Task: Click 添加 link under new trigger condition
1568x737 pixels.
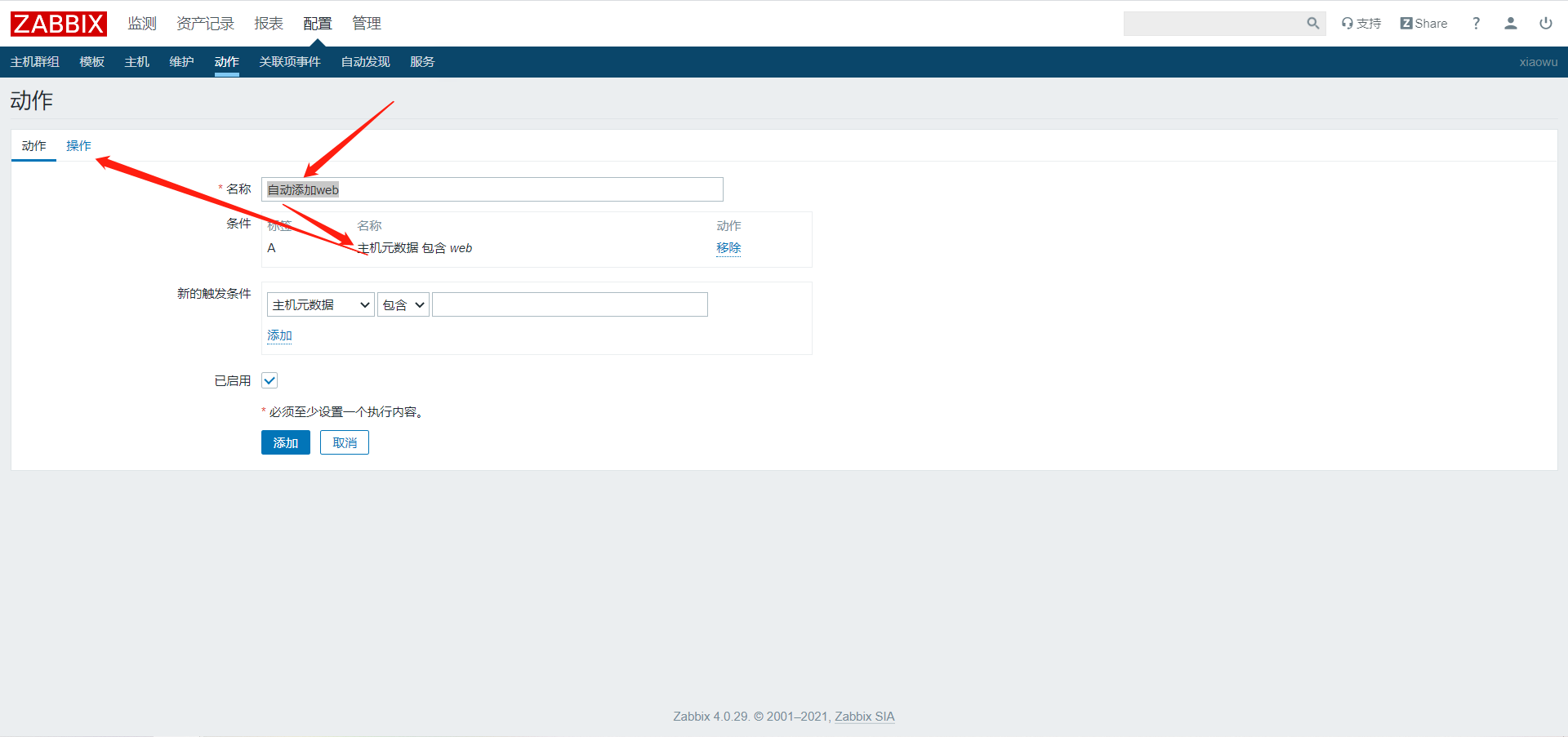Action: point(279,335)
